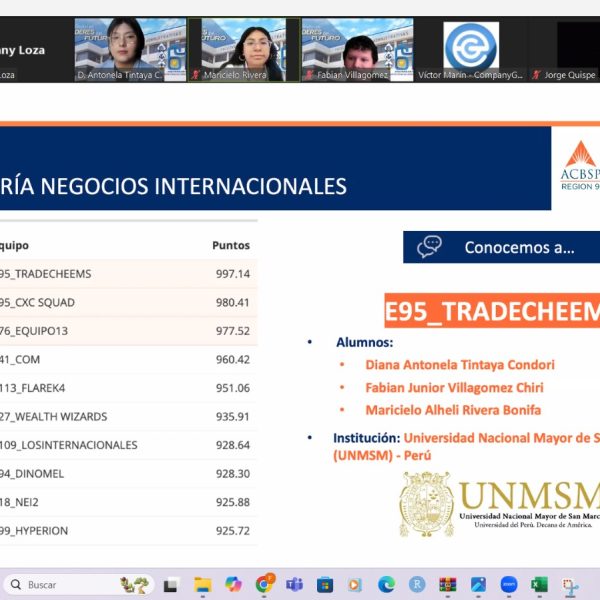Click Jorge Quispe's muted microphone icon

pyautogui.click(x=536, y=75)
